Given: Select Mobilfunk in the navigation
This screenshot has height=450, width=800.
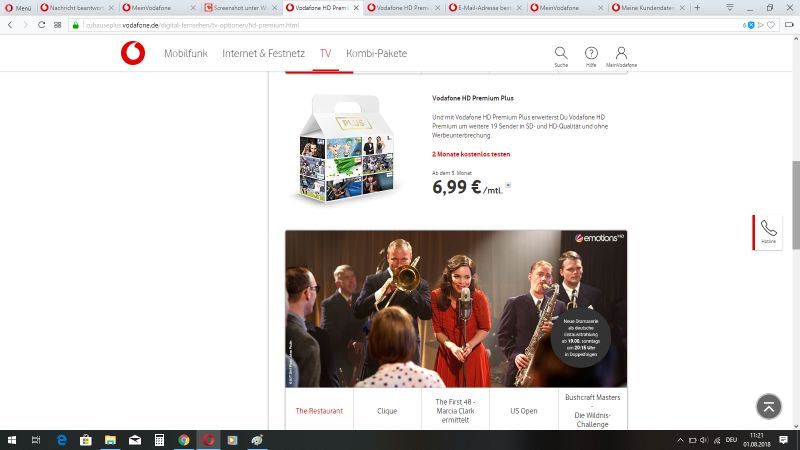Looking at the screenshot, I should coord(186,53).
